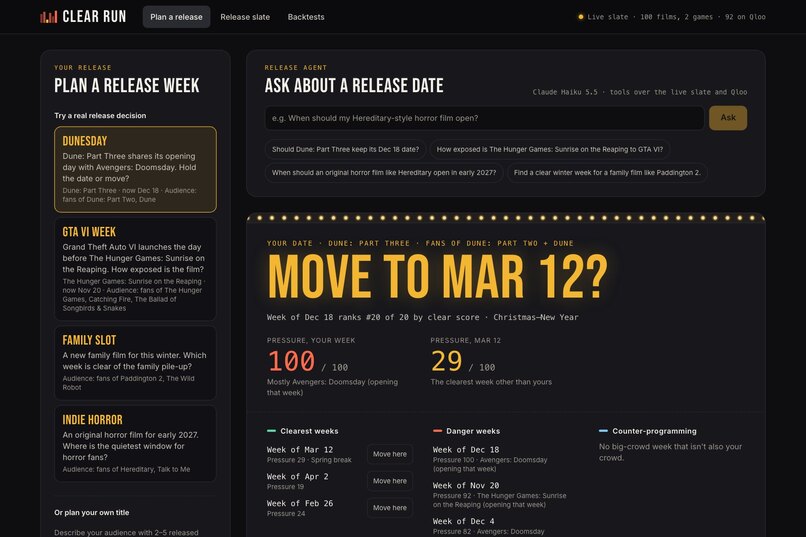Select the DUNESDAY scenario card
Screen dimensions: 806x537
tap(135, 169)
